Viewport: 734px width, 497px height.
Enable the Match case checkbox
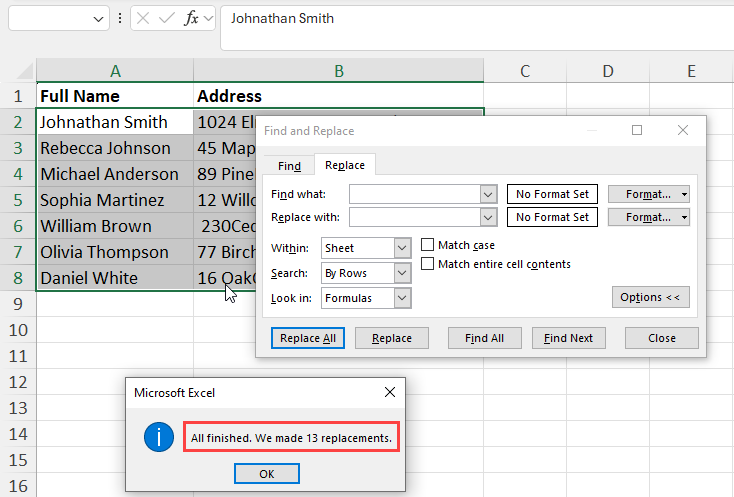(x=428, y=245)
